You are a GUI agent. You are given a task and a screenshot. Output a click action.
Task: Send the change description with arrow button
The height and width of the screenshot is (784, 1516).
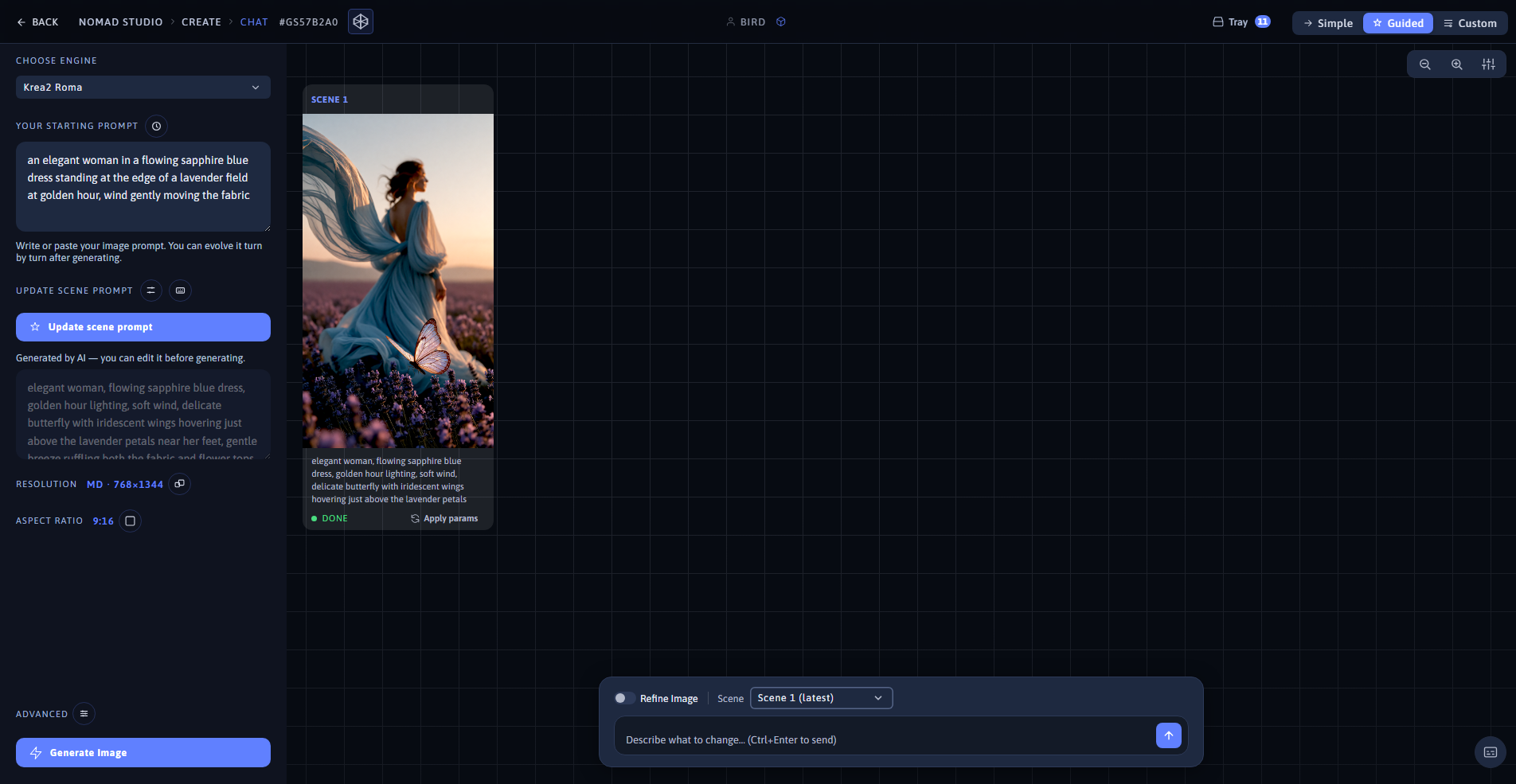(1169, 735)
